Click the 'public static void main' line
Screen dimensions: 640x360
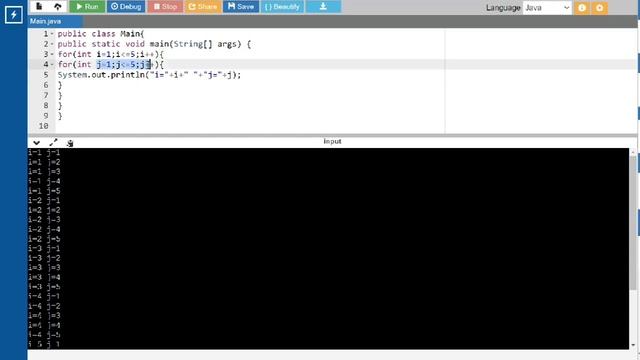[x=154, y=44]
